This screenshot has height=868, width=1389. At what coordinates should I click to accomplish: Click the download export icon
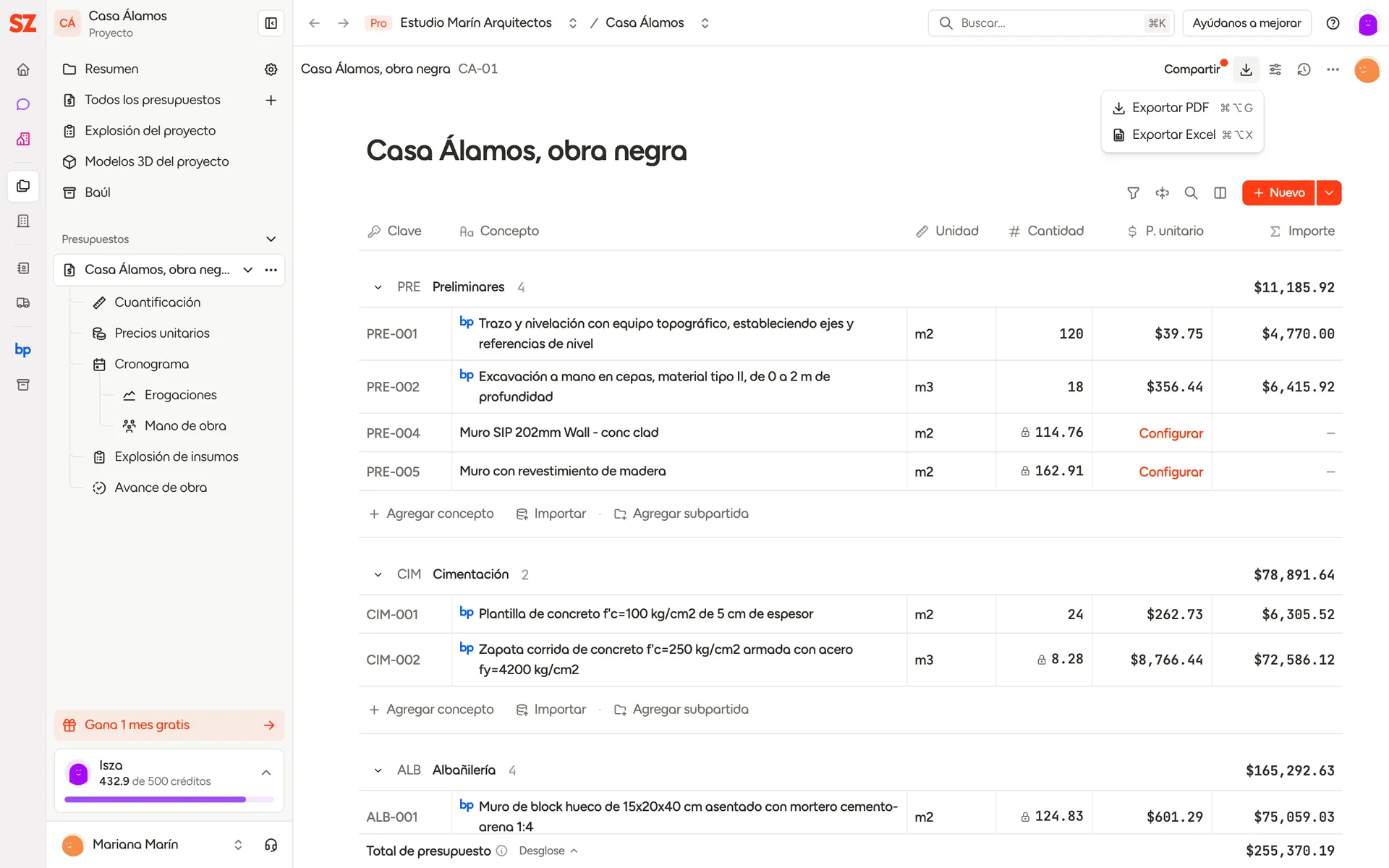1246,69
